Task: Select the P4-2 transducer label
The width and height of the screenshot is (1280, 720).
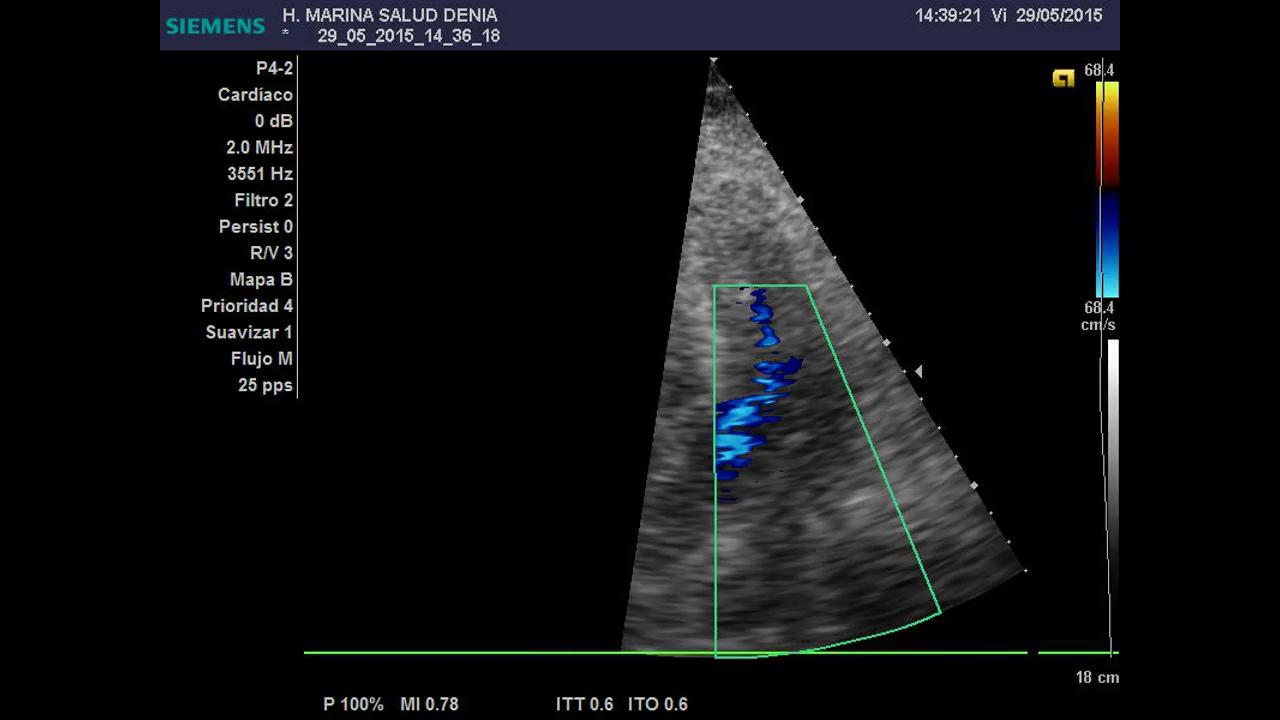Action: tap(274, 68)
